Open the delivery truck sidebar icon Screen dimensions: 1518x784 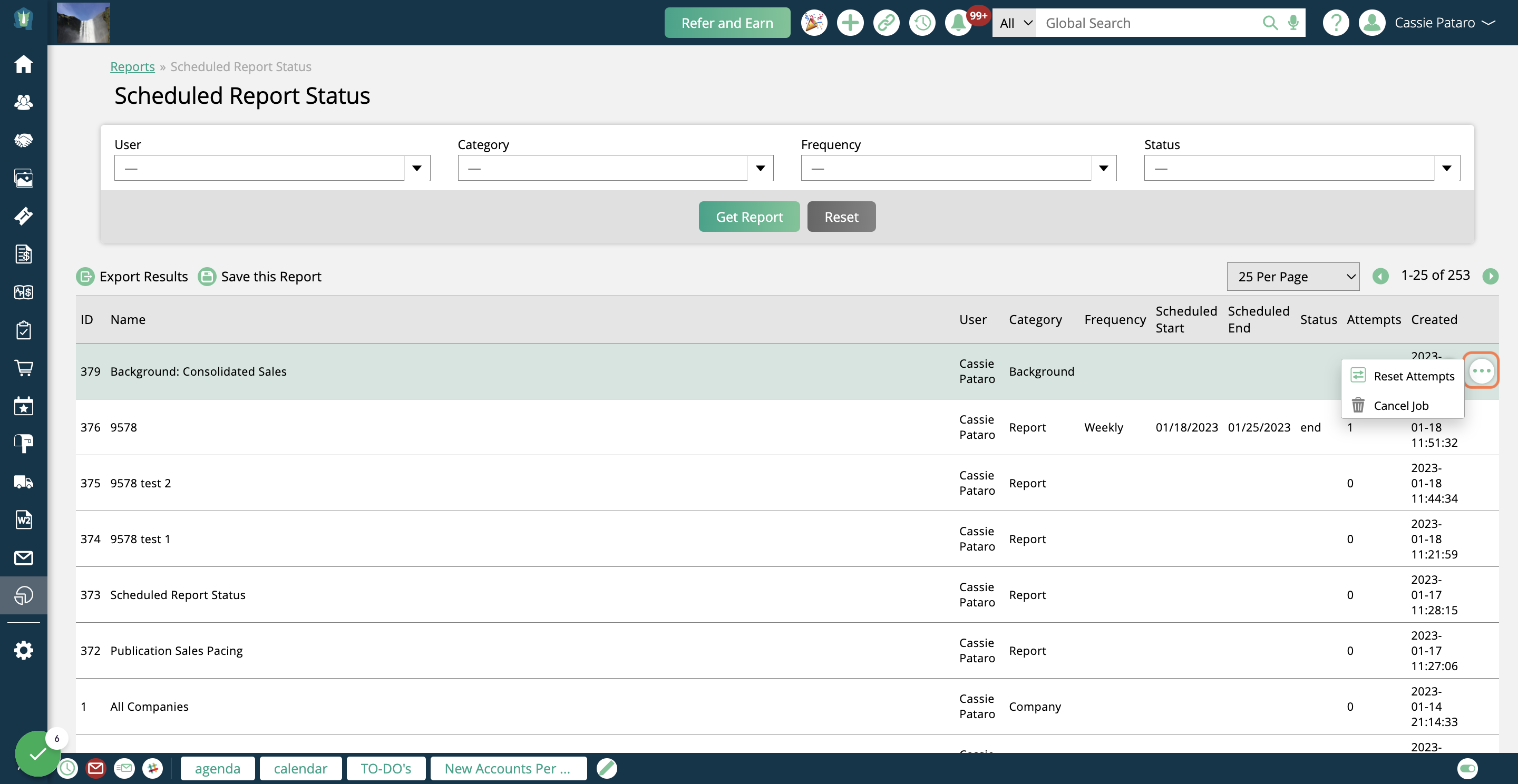coord(24,482)
